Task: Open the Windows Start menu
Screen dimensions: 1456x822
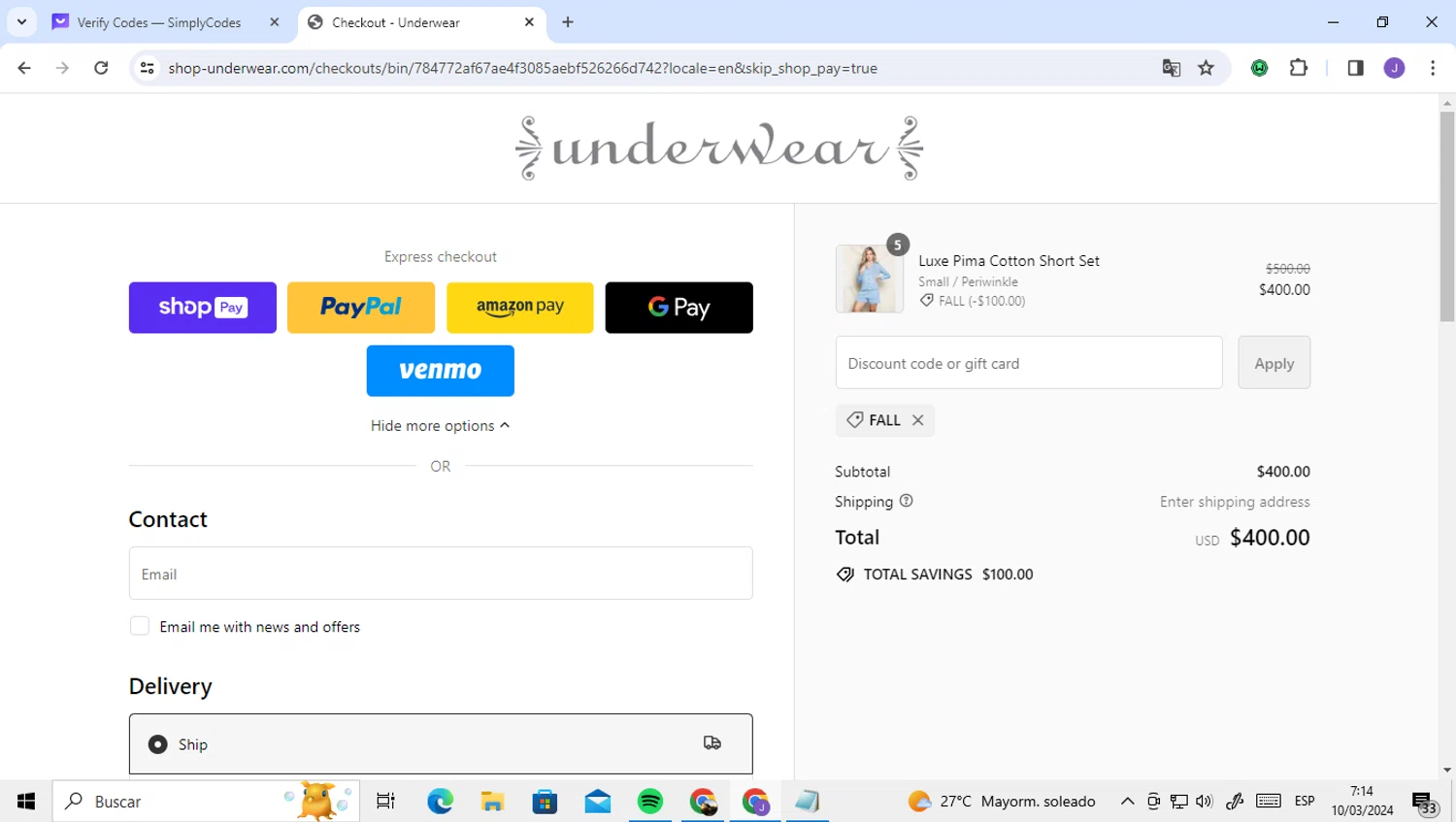Action: click(x=26, y=801)
